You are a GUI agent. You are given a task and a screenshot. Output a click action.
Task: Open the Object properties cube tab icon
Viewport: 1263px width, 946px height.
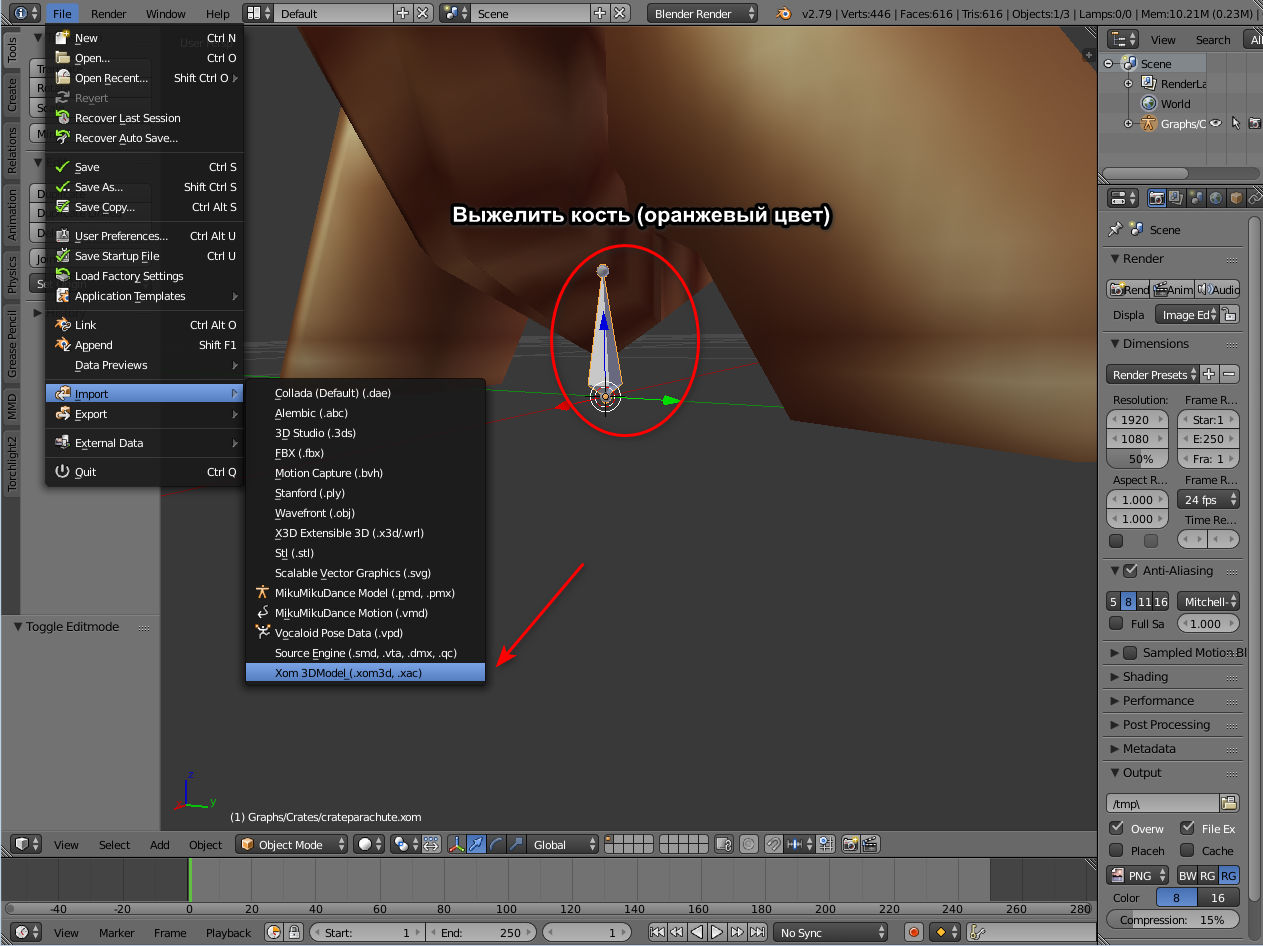1235,198
